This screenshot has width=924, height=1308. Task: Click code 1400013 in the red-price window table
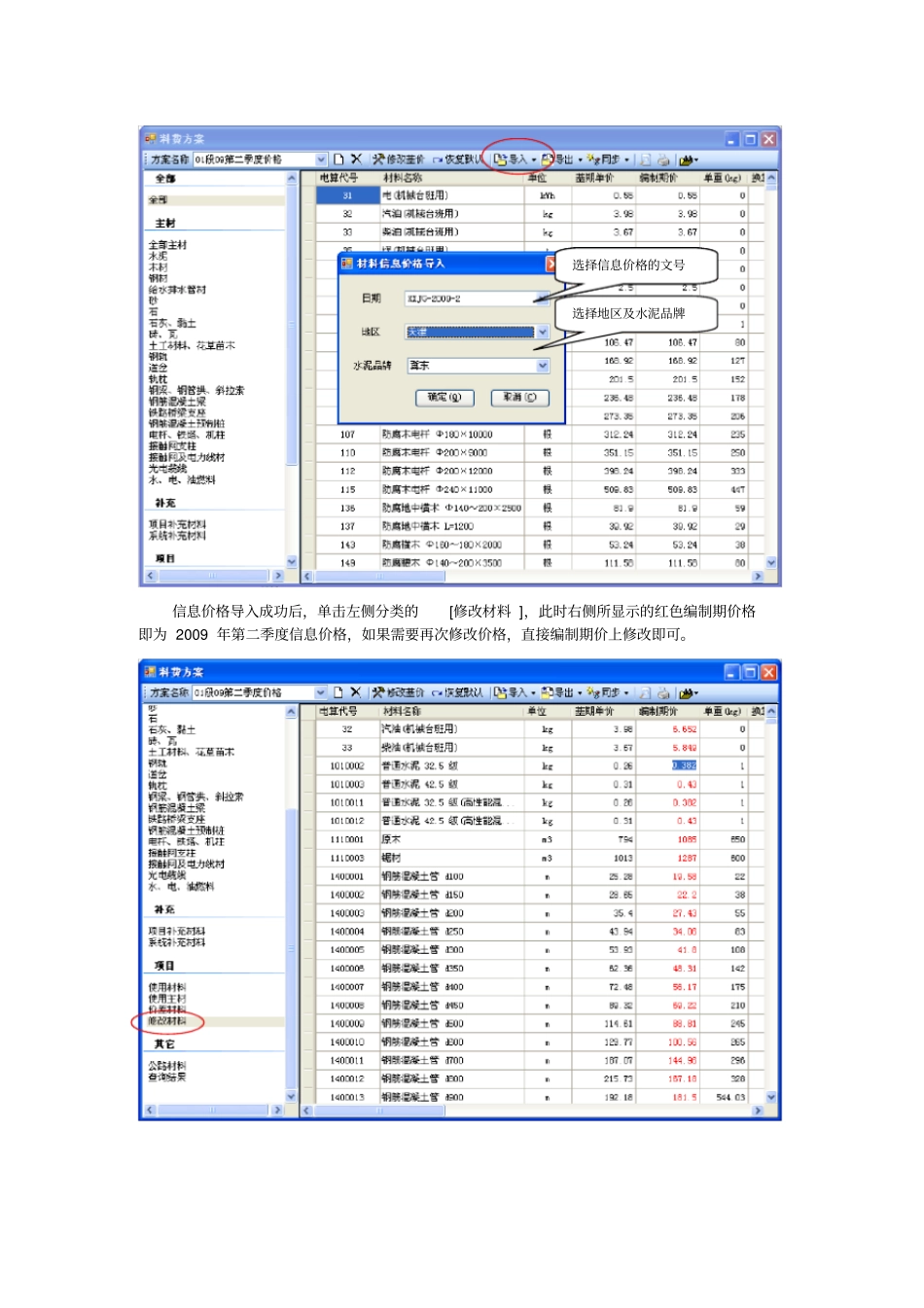(x=347, y=1097)
